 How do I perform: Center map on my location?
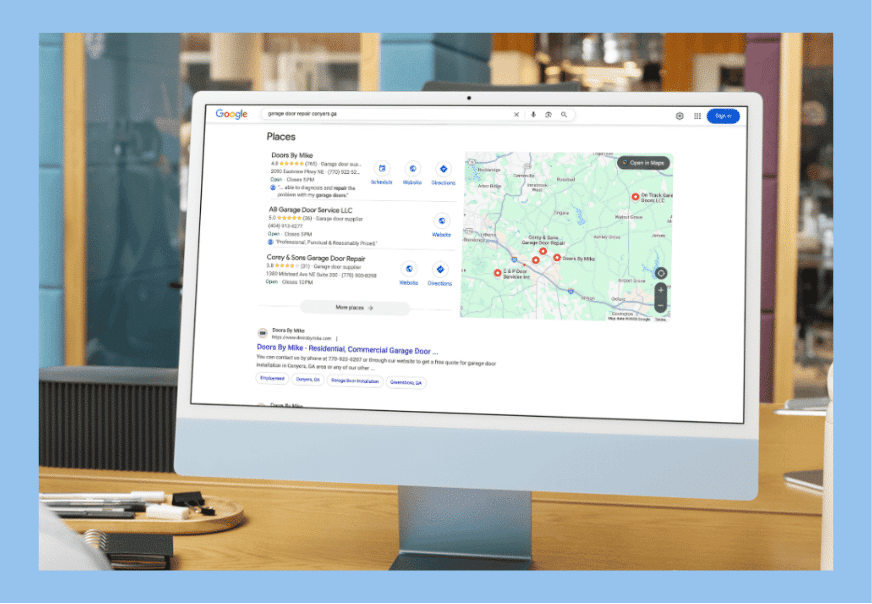660,273
